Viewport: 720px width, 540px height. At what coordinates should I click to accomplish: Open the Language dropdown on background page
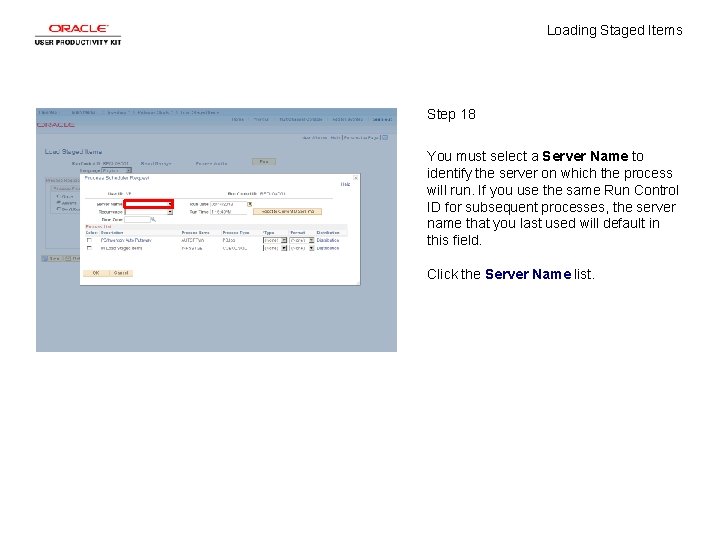pos(117,170)
